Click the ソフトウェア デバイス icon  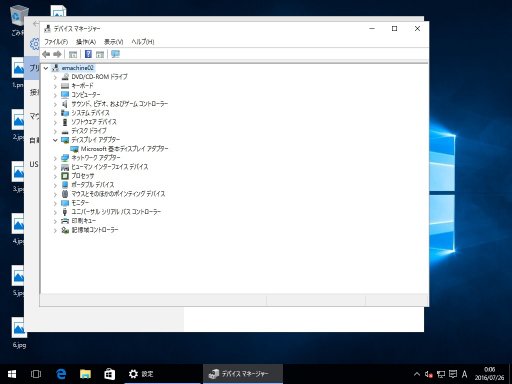click(65, 122)
